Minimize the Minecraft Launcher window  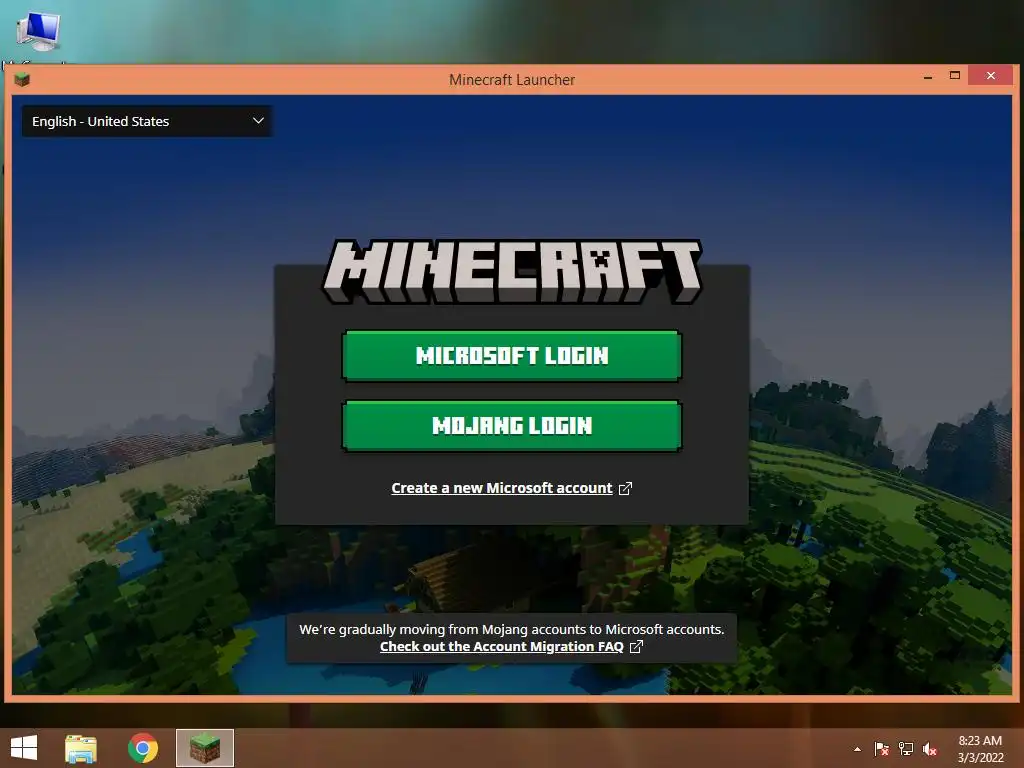tap(928, 76)
